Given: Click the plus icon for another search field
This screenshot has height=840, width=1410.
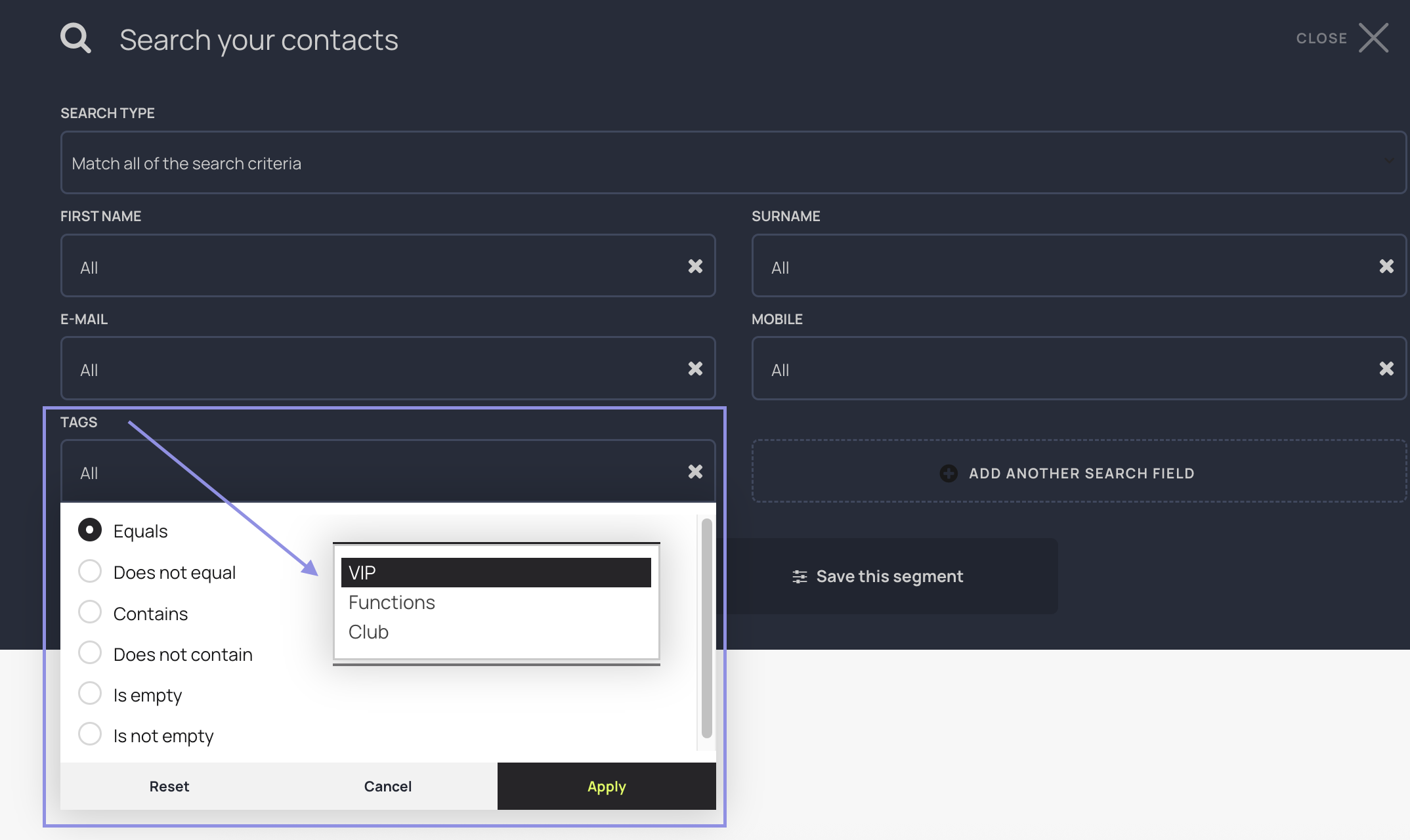Looking at the screenshot, I should click(x=948, y=473).
